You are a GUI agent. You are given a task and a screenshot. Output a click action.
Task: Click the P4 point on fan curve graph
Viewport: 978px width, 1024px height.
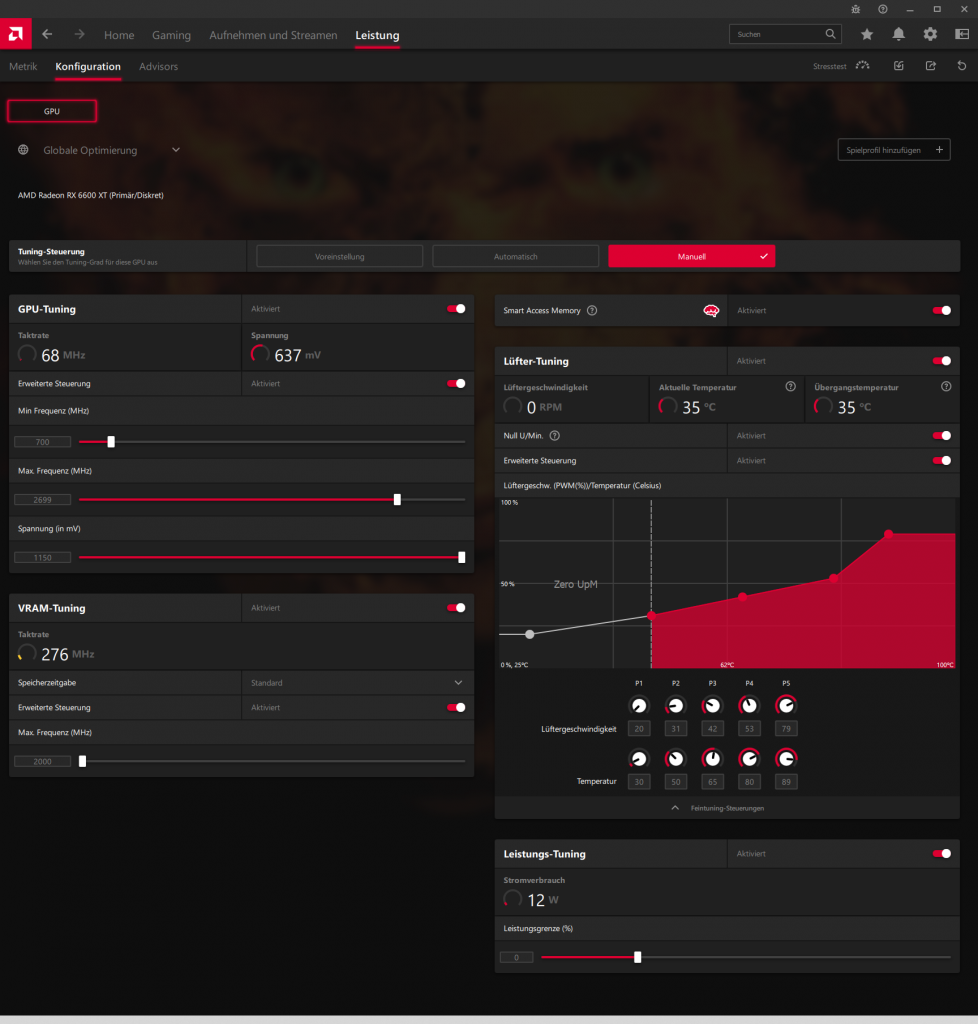(x=834, y=578)
